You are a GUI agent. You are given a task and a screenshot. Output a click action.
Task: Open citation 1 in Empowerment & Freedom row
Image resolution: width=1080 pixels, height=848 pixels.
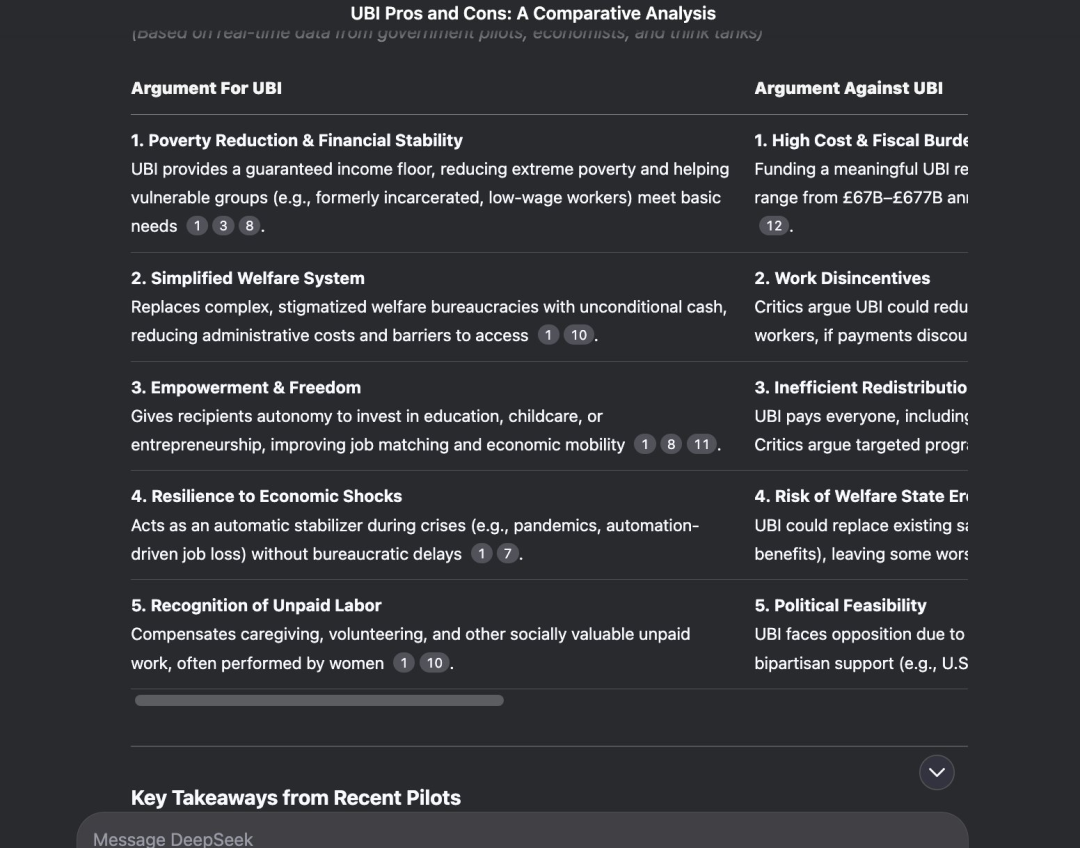click(x=645, y=444)
